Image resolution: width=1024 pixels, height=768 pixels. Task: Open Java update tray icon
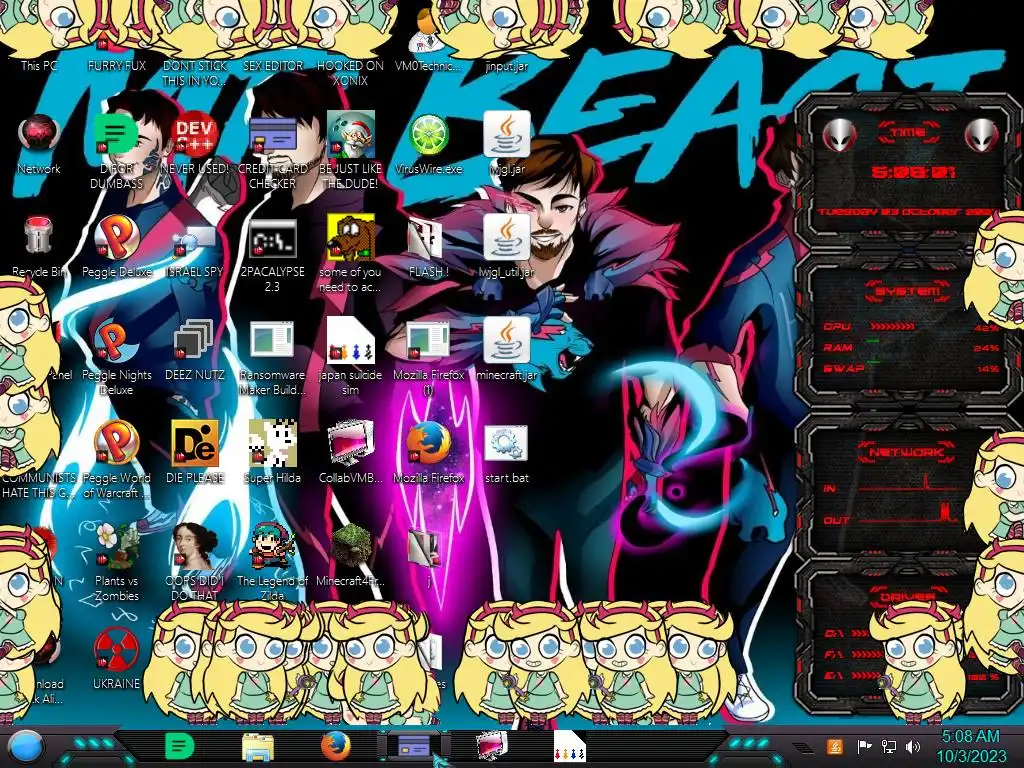tap(835, 746)
